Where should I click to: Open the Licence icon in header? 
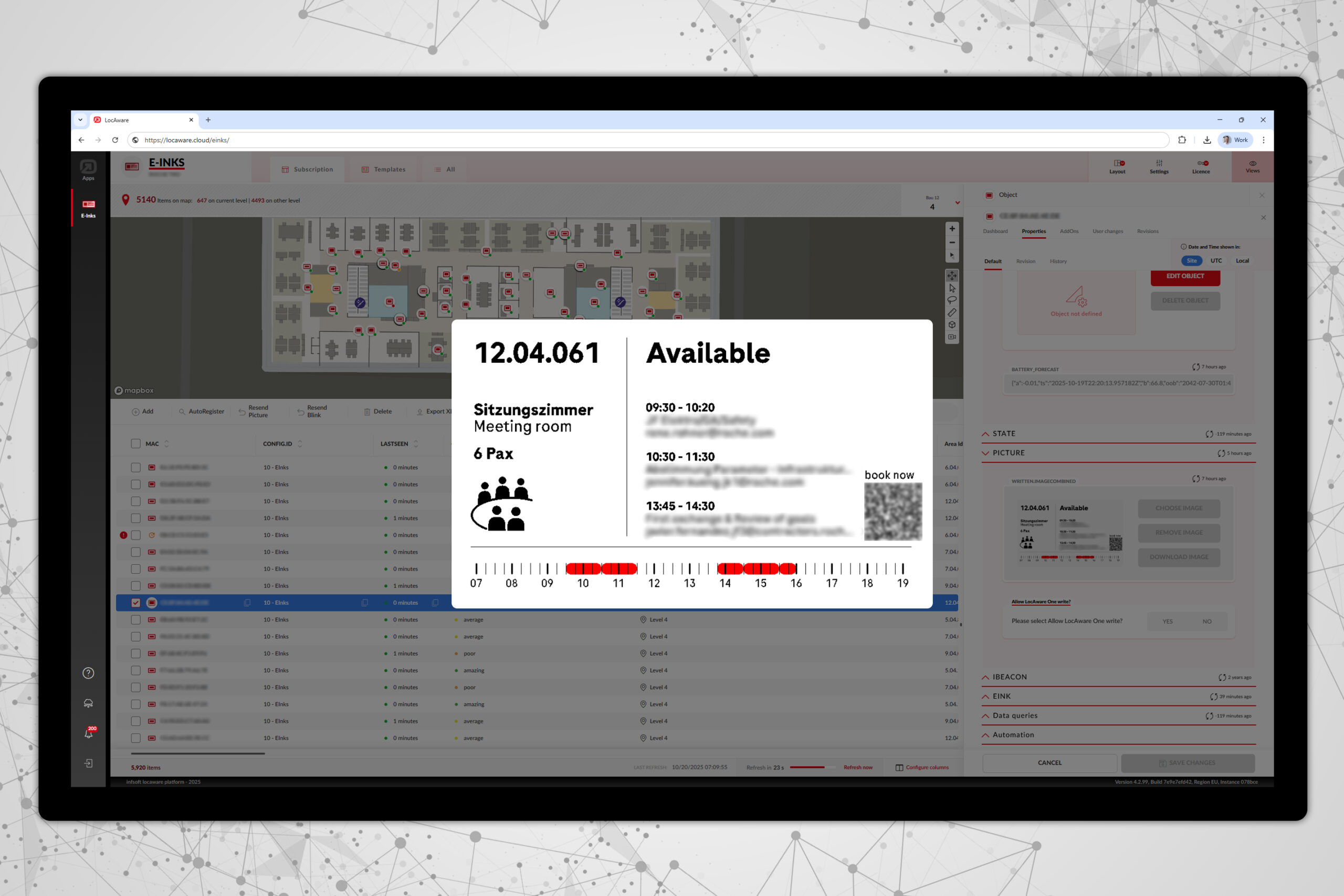tap(1201, 166)
